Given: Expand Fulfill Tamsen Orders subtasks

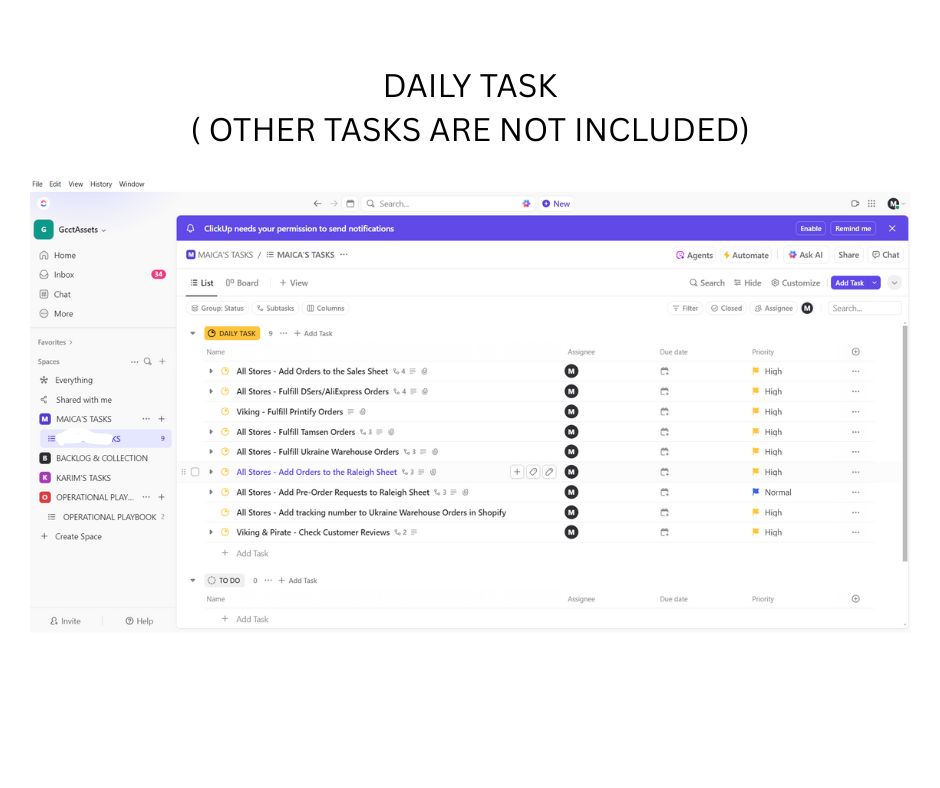Looking at the screenshot, I should [x=211, y=432].
